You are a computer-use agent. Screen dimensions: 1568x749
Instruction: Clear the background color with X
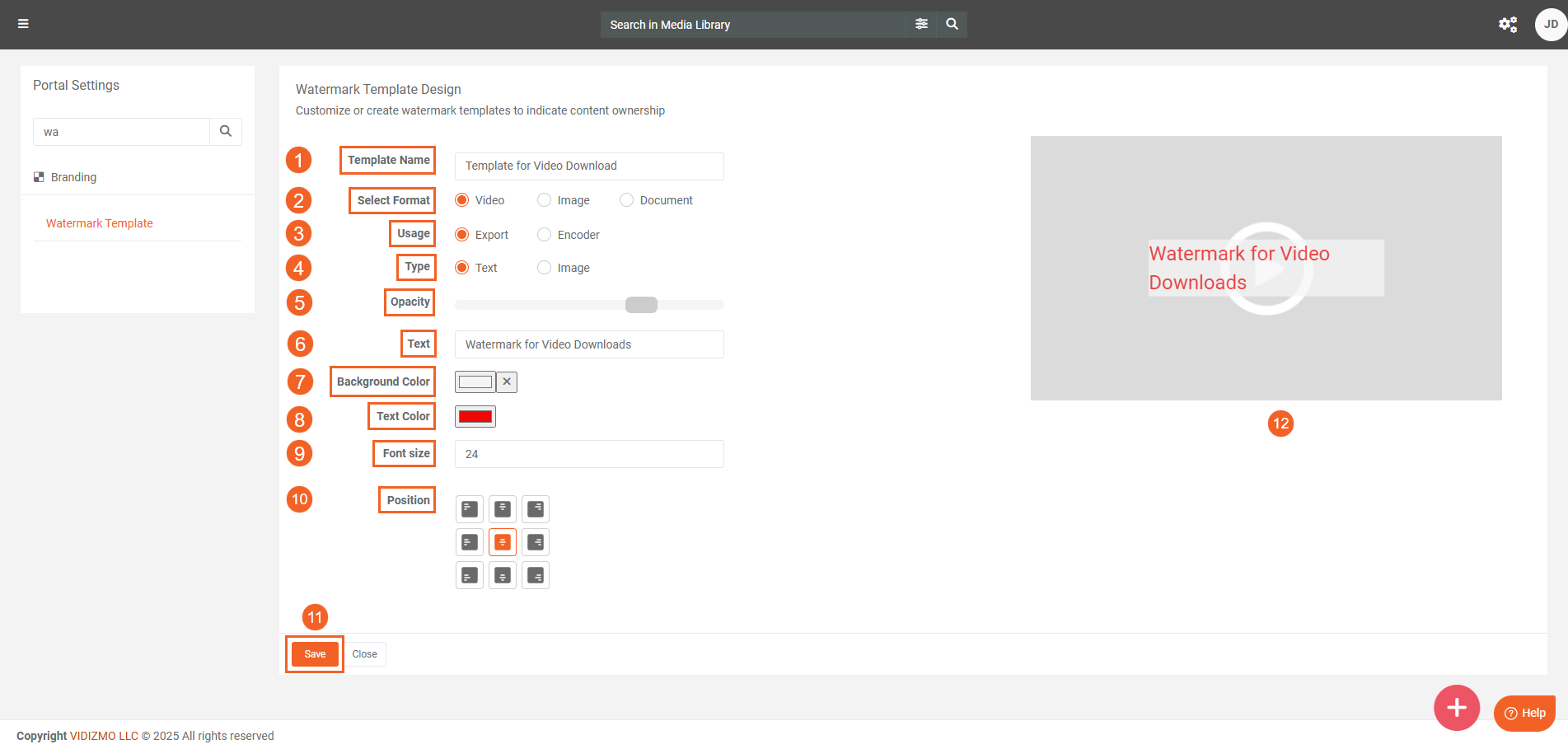[507, 382]
